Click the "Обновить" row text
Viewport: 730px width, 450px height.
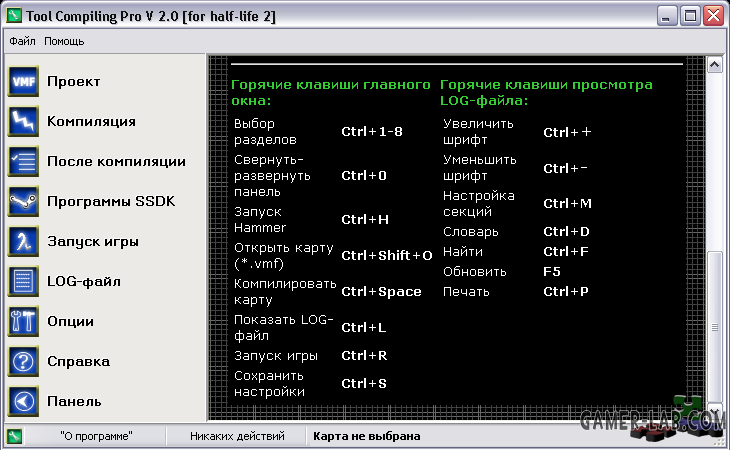(474, 272)
